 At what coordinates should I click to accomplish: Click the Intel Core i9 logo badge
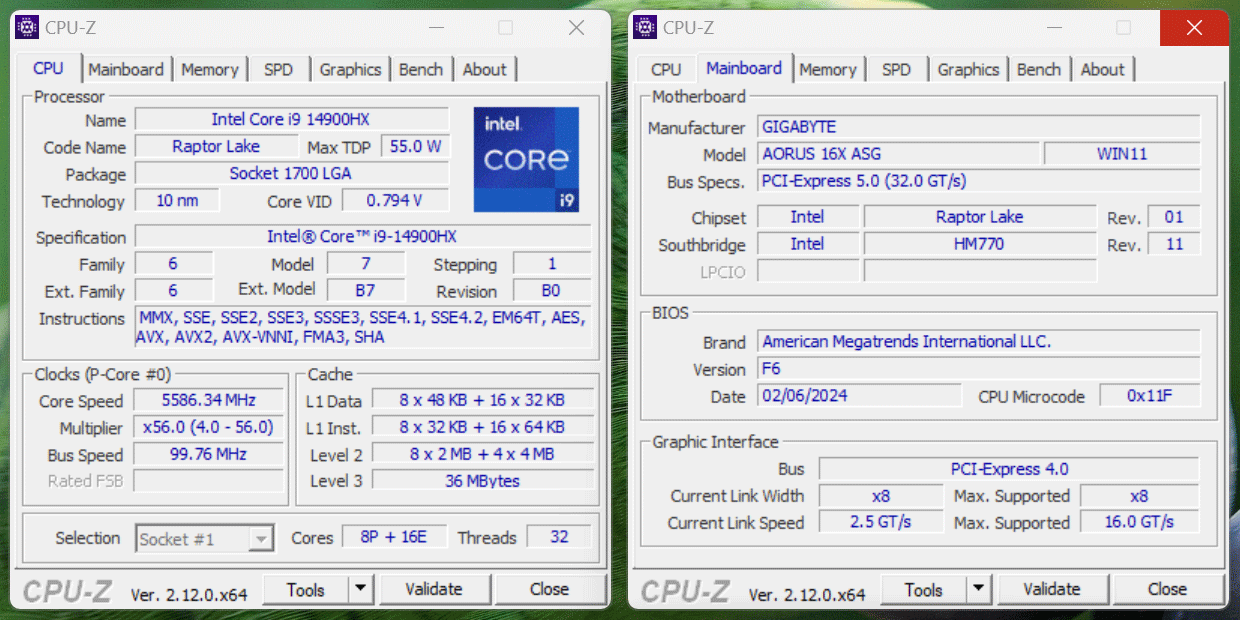[526, 160]
